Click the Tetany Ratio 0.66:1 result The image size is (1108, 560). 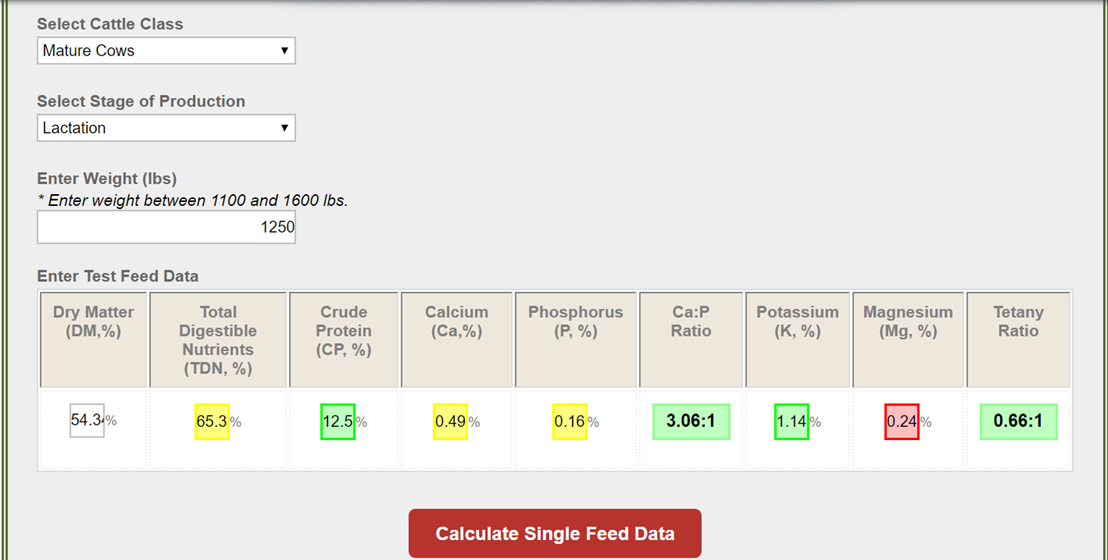tap(1018, 421)
